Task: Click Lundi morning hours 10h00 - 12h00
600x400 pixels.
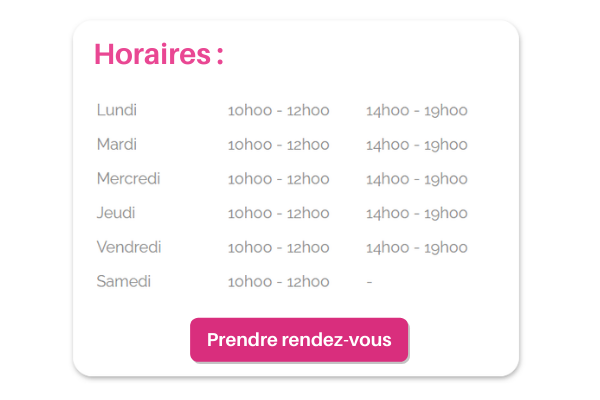Action: pos(278,111)
